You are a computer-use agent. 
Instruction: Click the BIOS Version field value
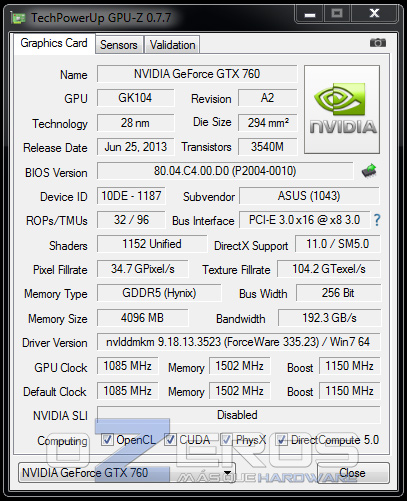point(225,171)
